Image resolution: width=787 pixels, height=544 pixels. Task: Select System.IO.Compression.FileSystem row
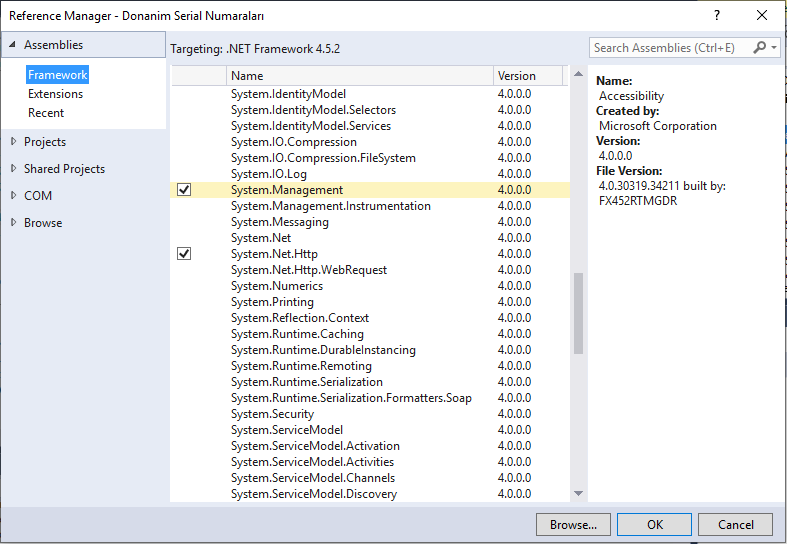point(370,158)
